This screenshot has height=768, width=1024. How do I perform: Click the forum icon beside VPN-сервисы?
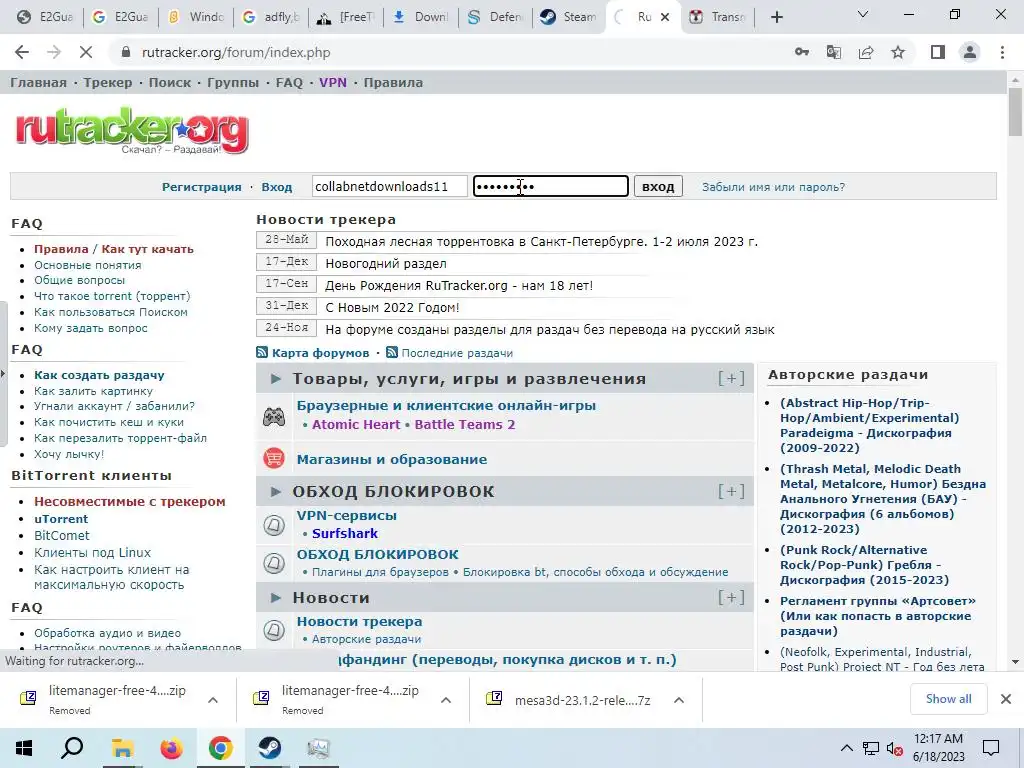click(274, 524)
